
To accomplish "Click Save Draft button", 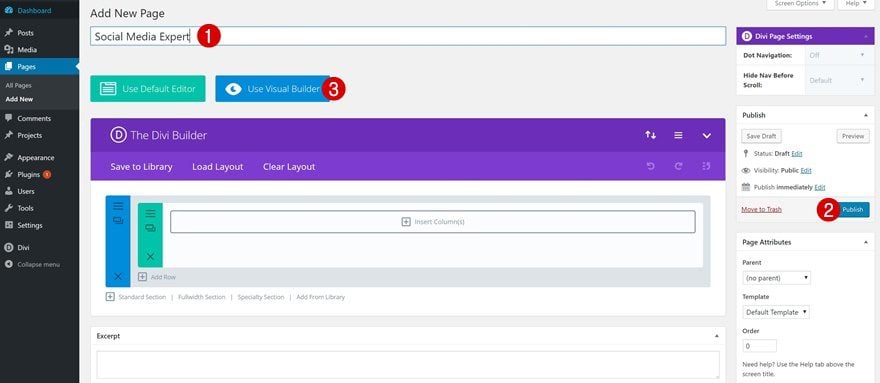I will (762, 136).
